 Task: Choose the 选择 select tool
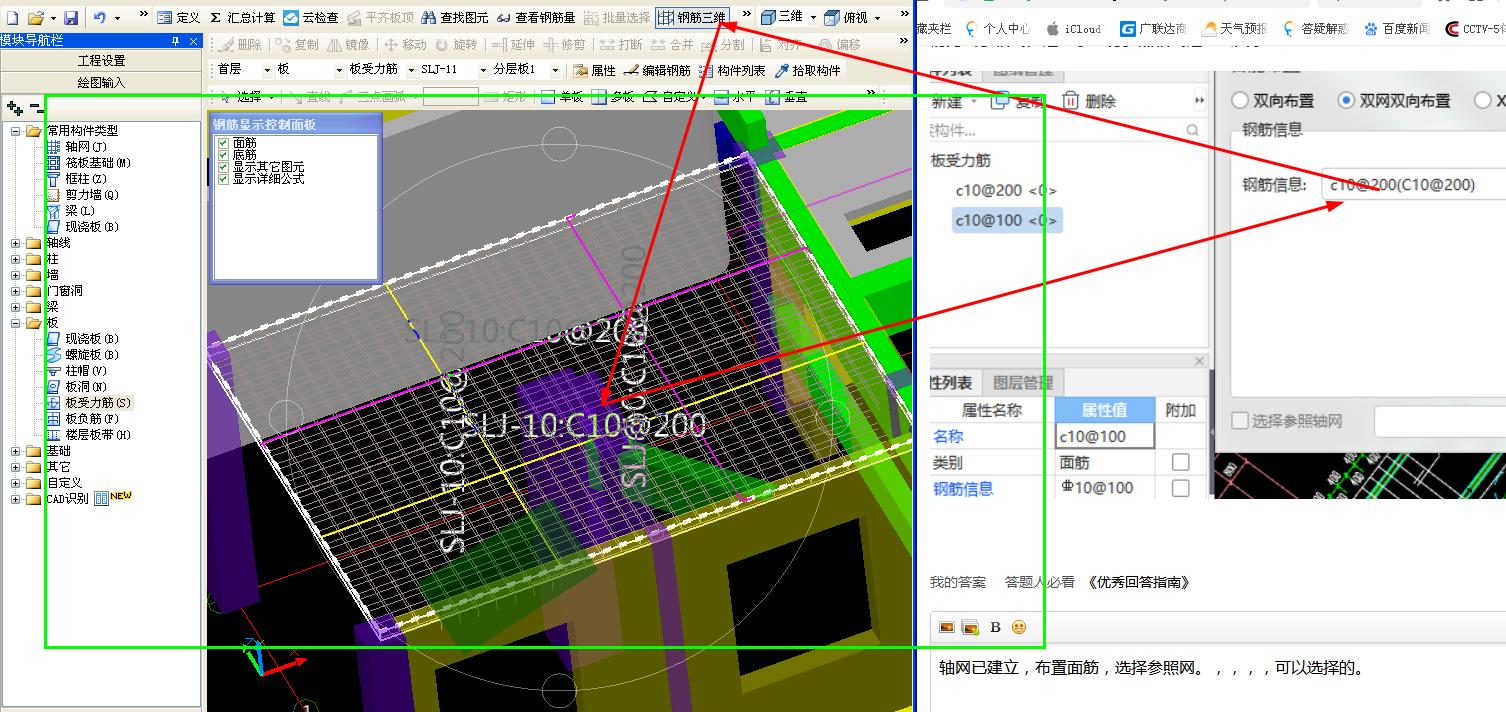tap(241, 97)
